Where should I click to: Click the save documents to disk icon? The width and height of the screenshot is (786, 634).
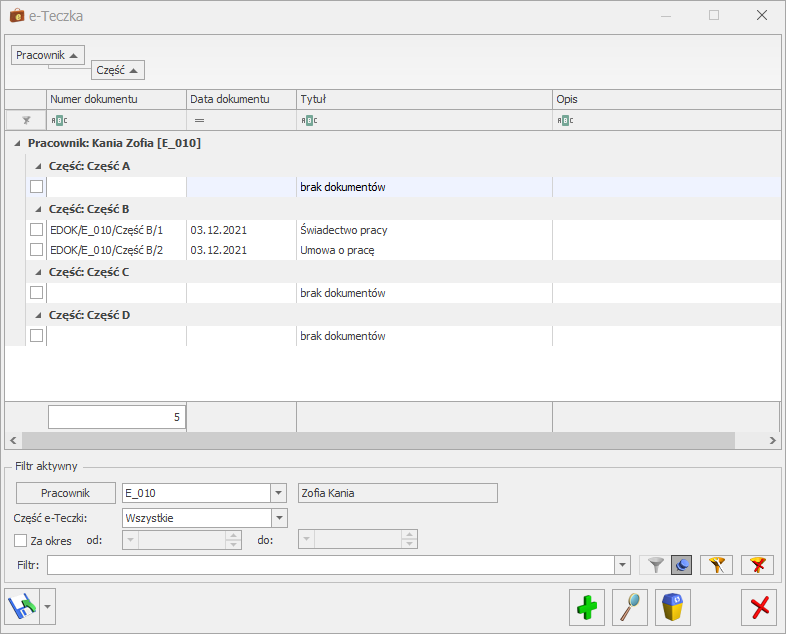[x=23, y=606]
